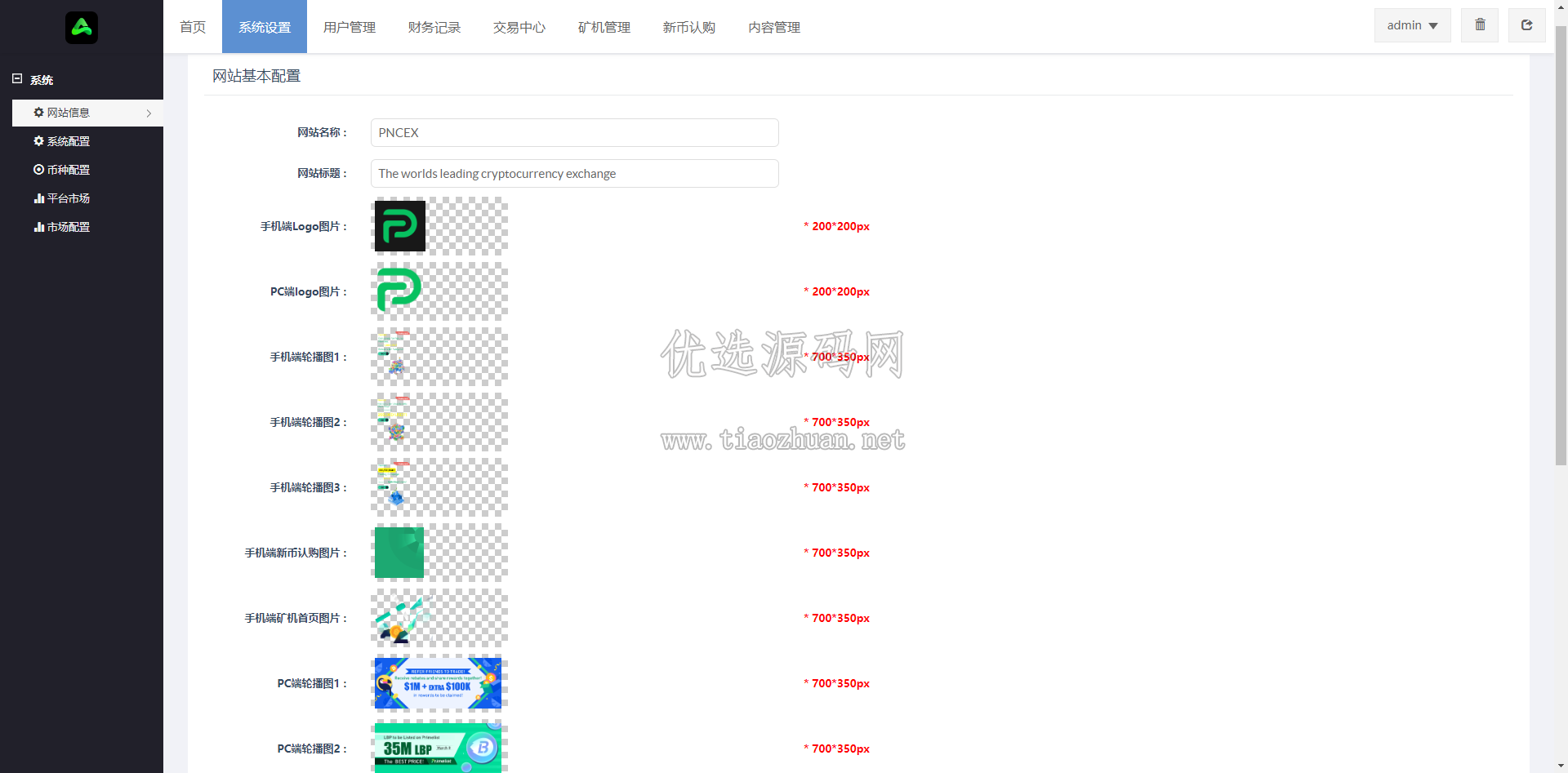This screenshot has width=1568, height=773.
Task: Collapse the 系统 sidebar group
Action: click(17, 79)
